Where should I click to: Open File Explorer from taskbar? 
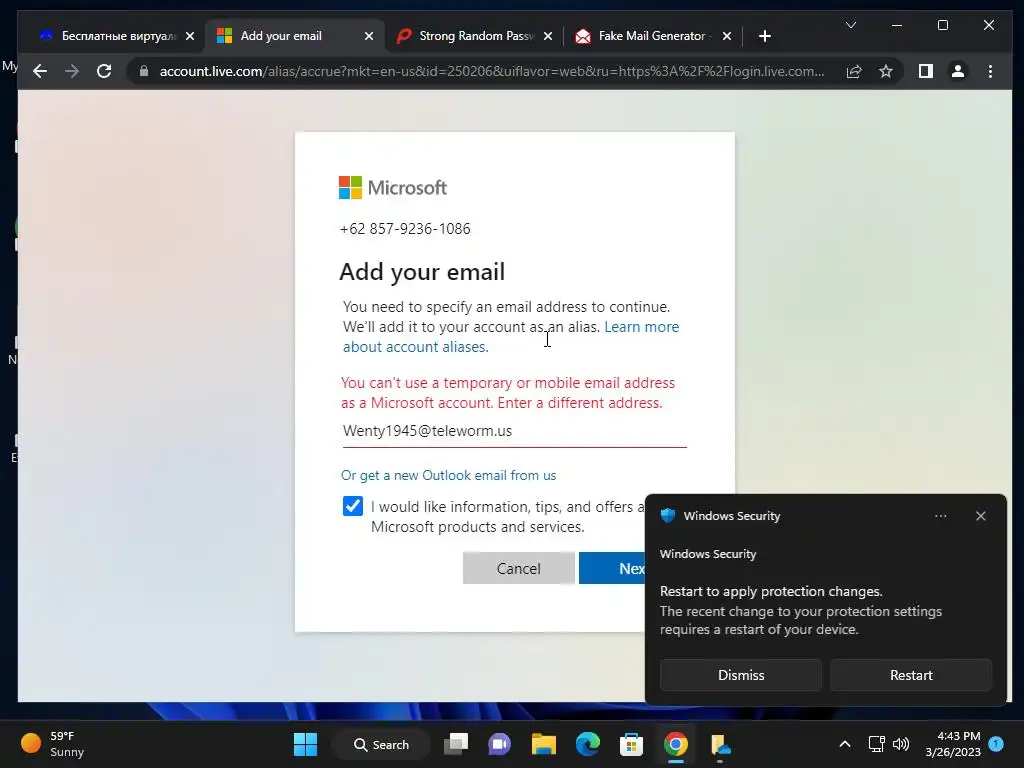click(543, 744)
